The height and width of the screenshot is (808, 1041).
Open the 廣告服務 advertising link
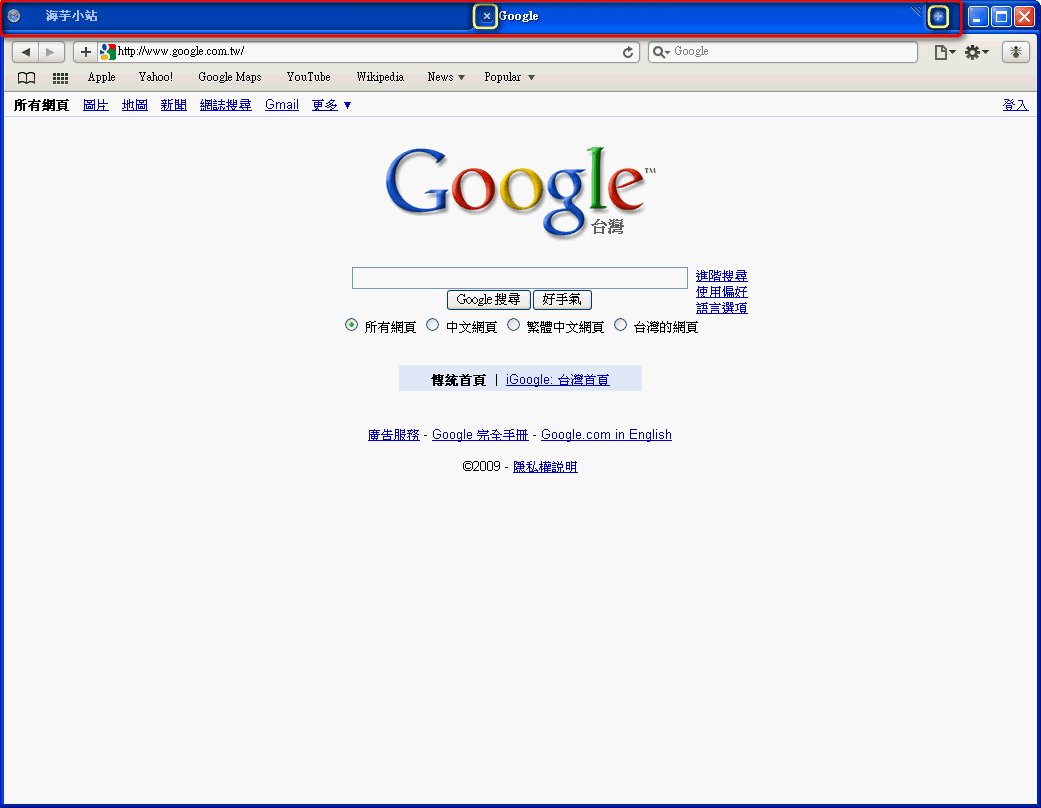click(394, 435)
